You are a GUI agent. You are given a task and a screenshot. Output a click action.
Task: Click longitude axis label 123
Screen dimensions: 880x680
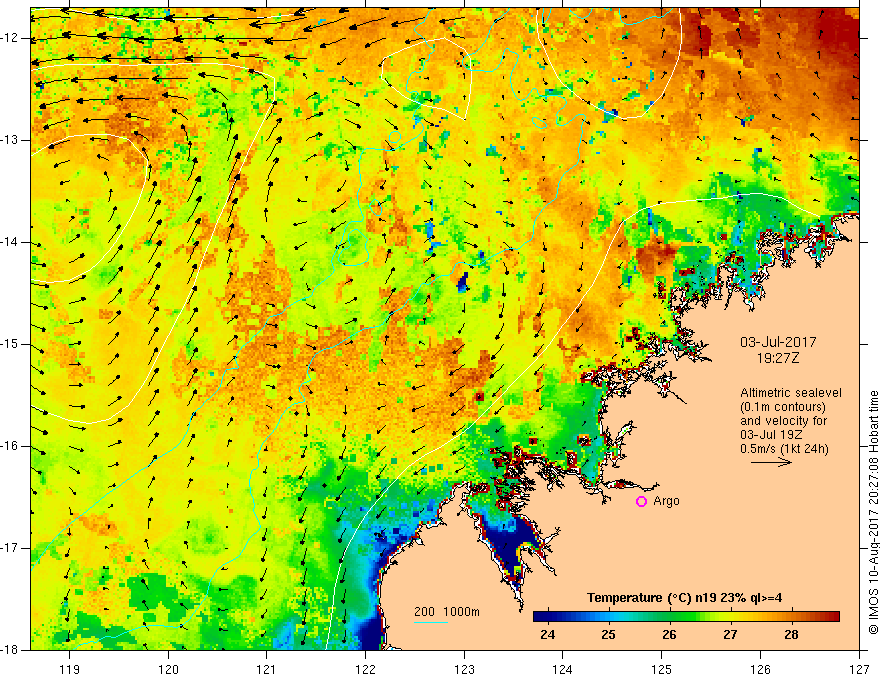(x=464, y=669)
